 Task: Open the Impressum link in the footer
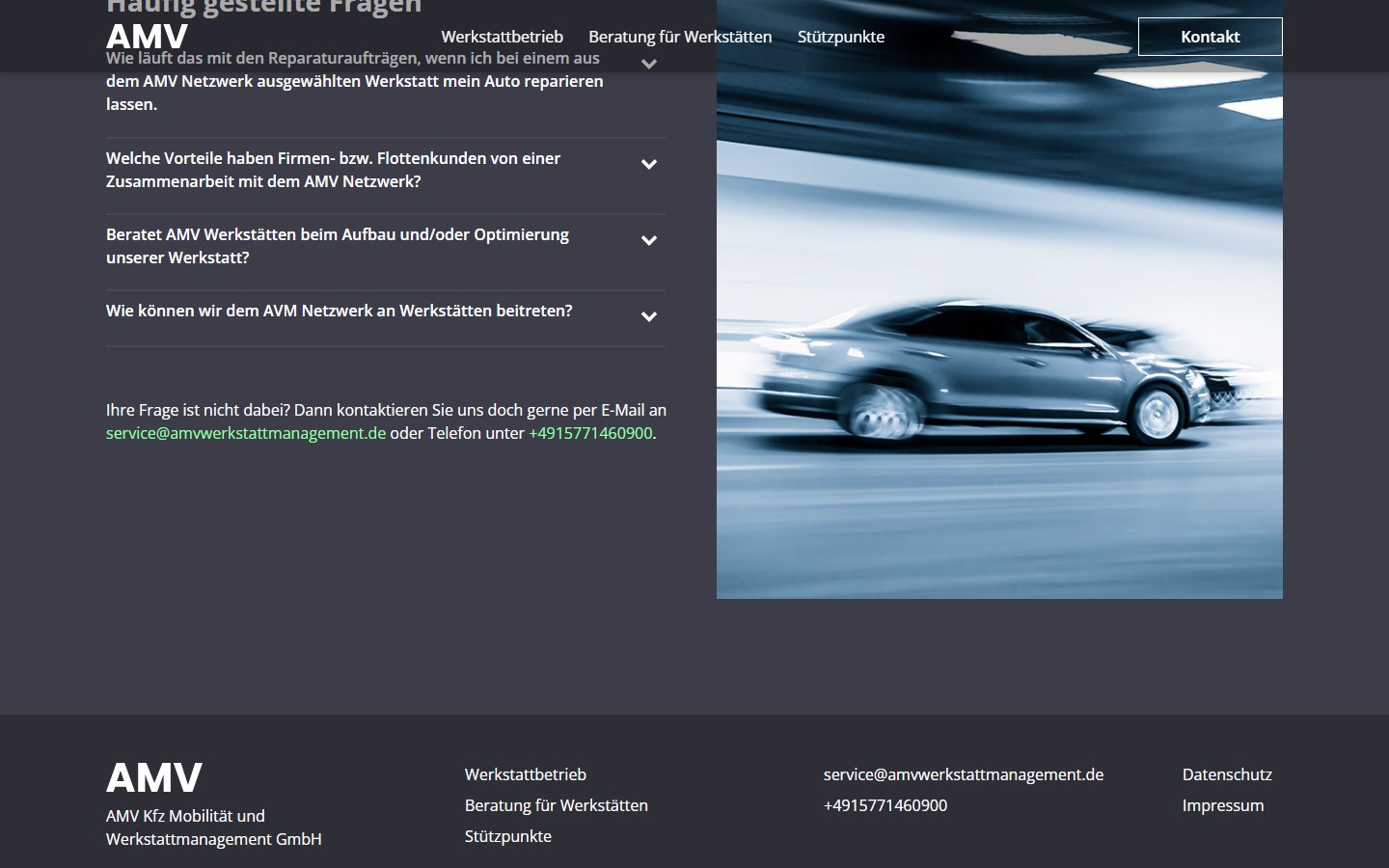point(1223,805)
